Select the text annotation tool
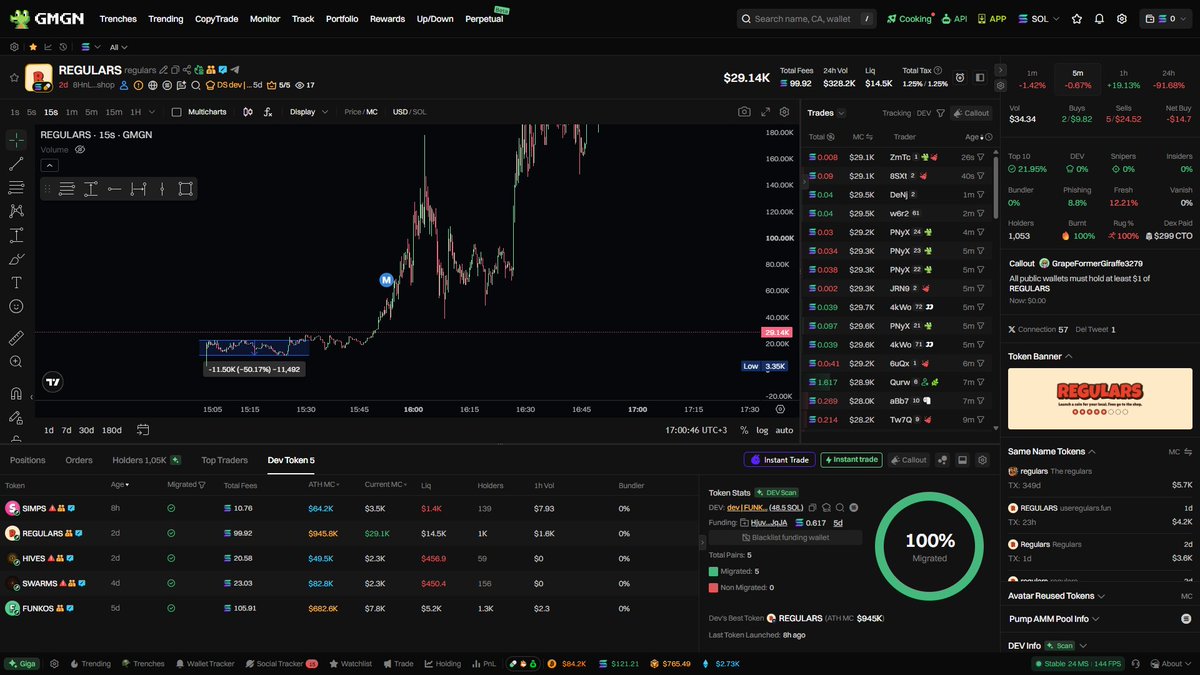Viewport: 1200px width, 675px height. (16, 283)
